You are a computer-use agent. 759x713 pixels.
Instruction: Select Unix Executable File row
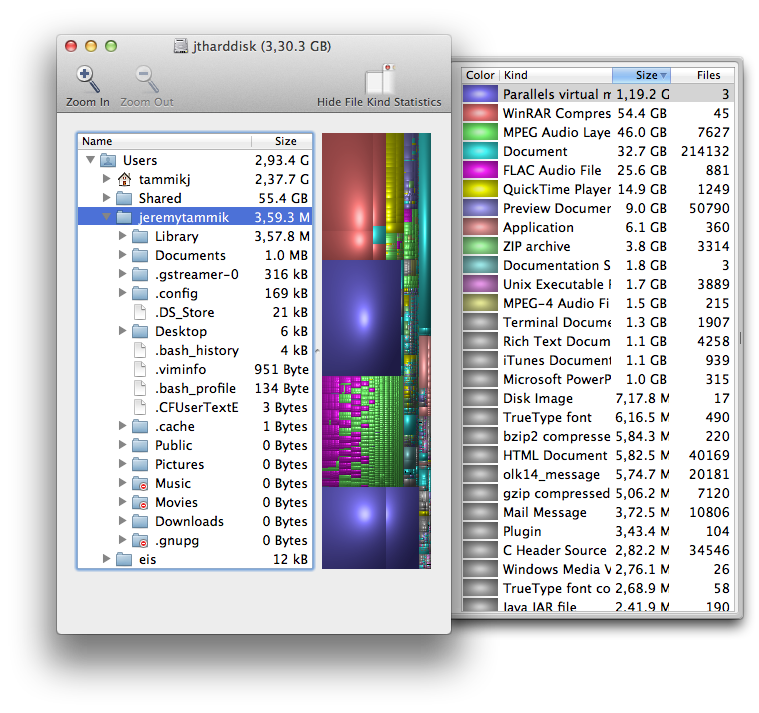pos(598,284)
